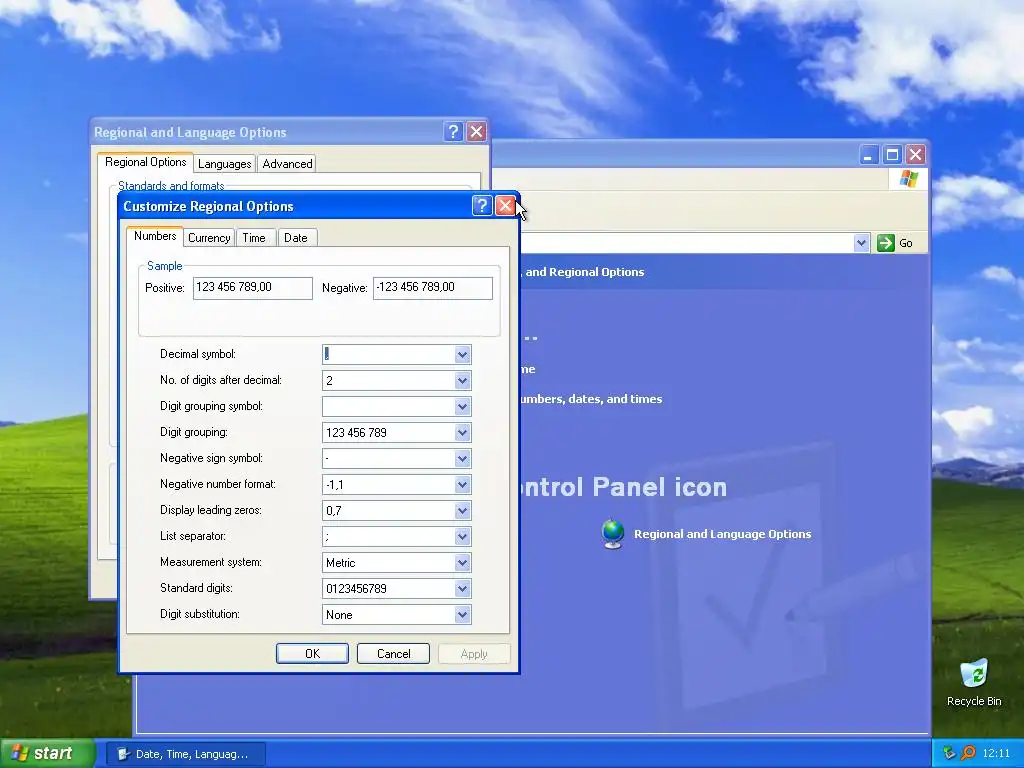Click the 'Negative sign symbol:' label

(212, 458)
